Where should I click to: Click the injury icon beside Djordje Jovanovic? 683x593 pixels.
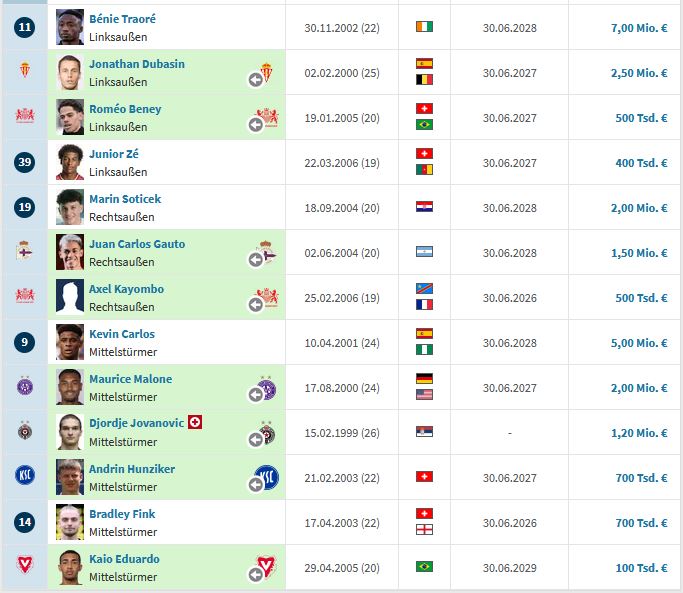coord(195,423)
